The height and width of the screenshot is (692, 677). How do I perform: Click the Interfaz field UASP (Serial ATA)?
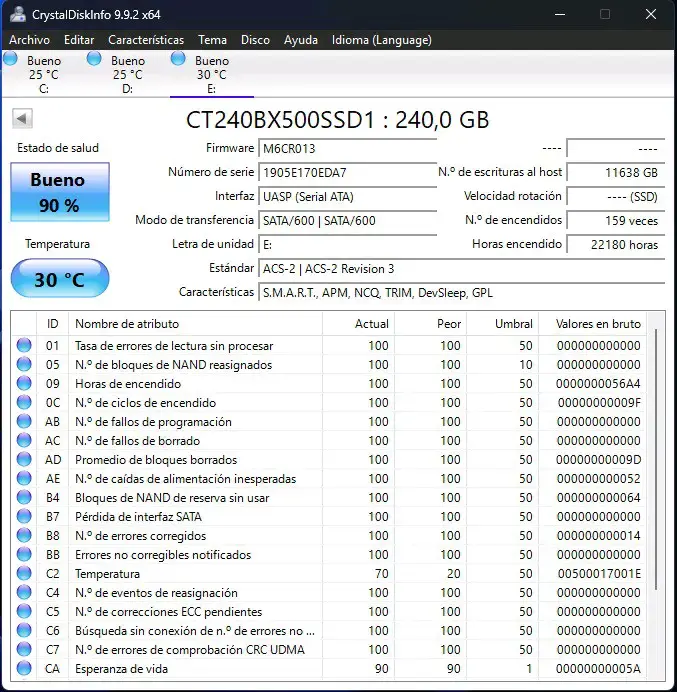(x=347, y=196)
